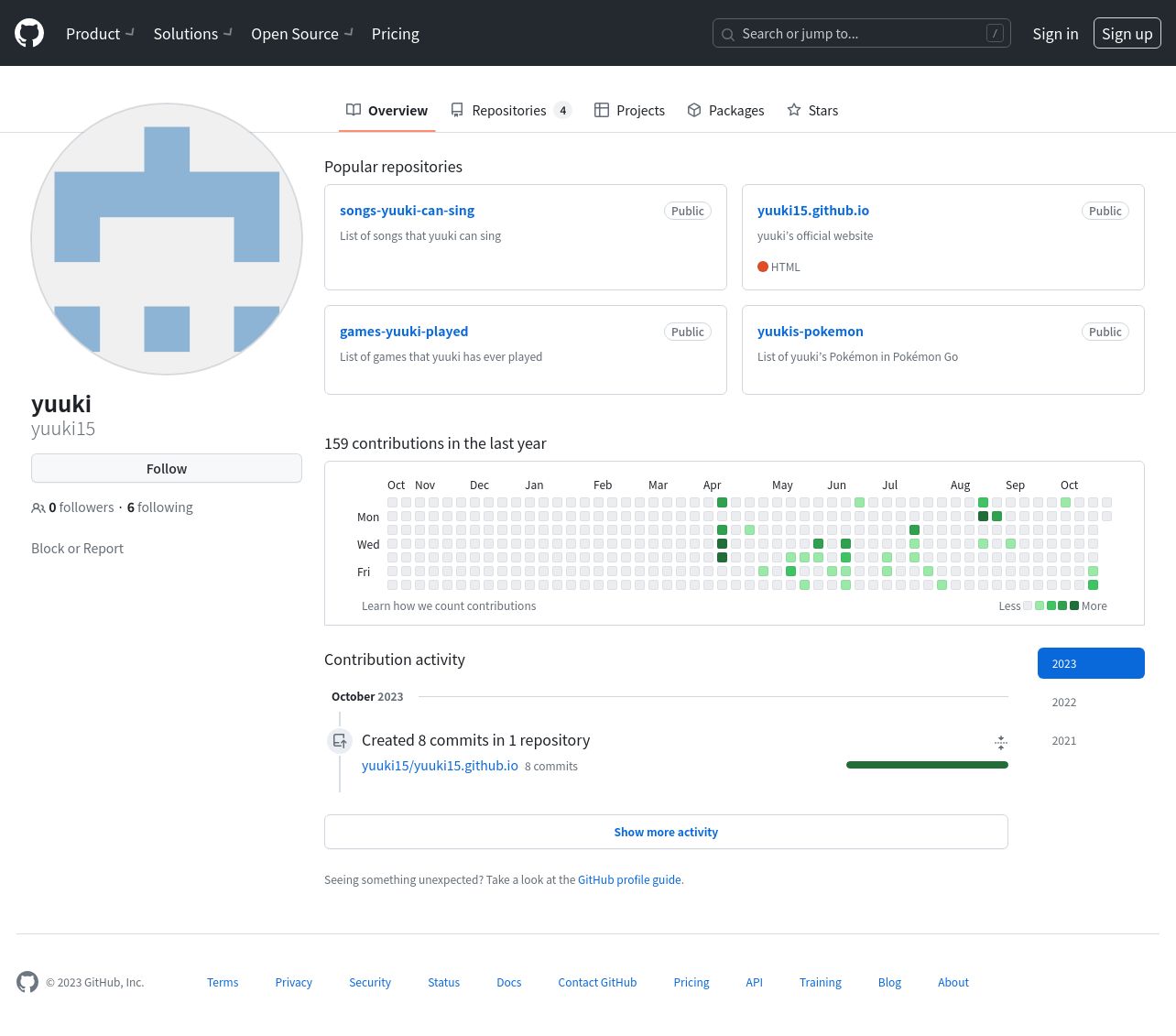Viewport: 1176px width, 1036px height.
Task: Open Docs in the footer
Action: (x=509, y=982)
